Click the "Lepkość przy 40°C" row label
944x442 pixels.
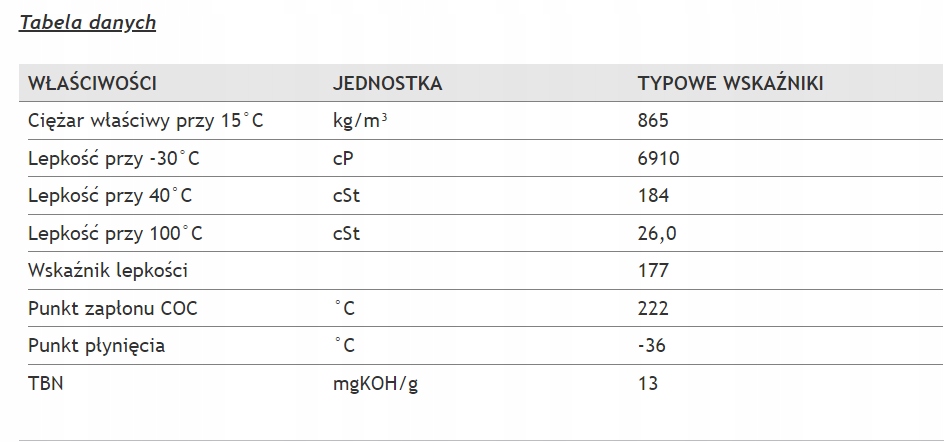pos(112,195)
